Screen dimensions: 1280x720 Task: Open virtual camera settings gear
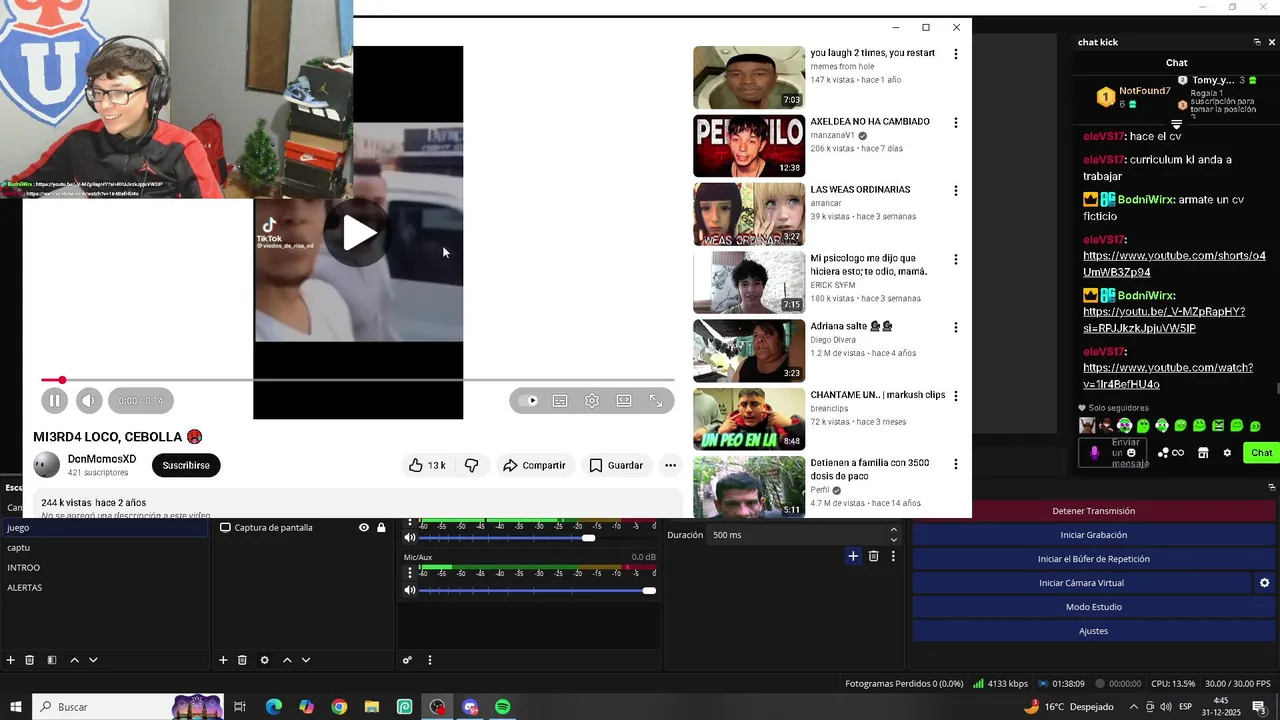click(1264, 583)
